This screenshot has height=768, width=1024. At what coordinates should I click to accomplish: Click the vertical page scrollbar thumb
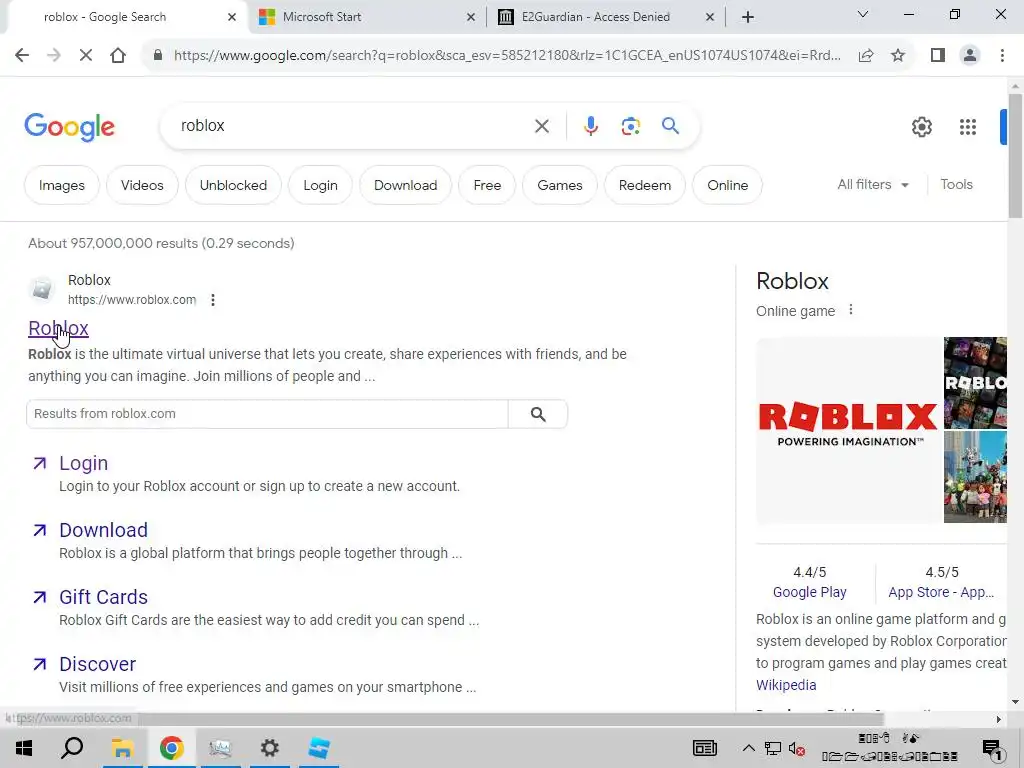pyautogui.click(x=1015, y=155)
